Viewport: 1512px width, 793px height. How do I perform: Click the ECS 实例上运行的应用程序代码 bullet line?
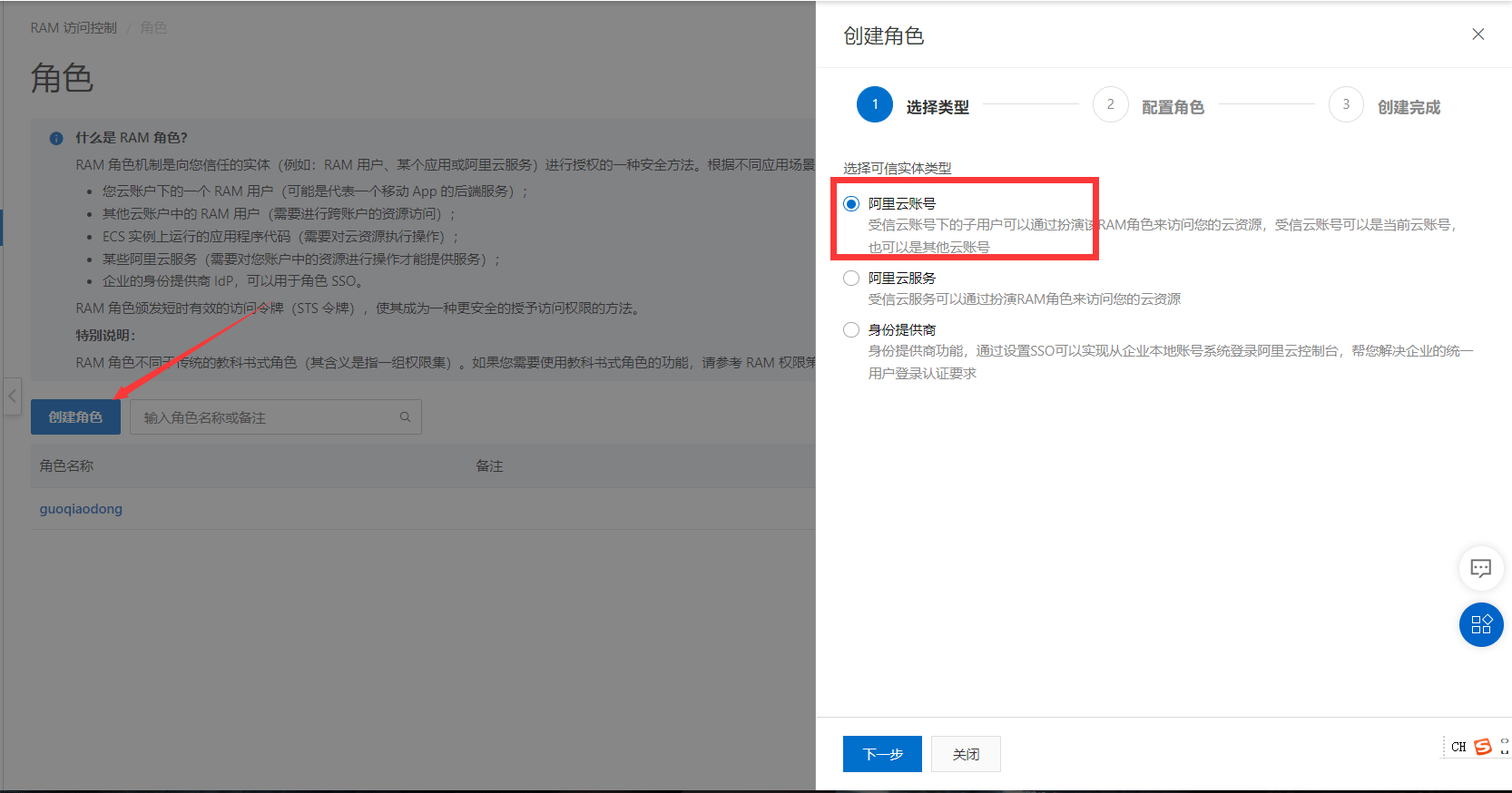[281, 237]
